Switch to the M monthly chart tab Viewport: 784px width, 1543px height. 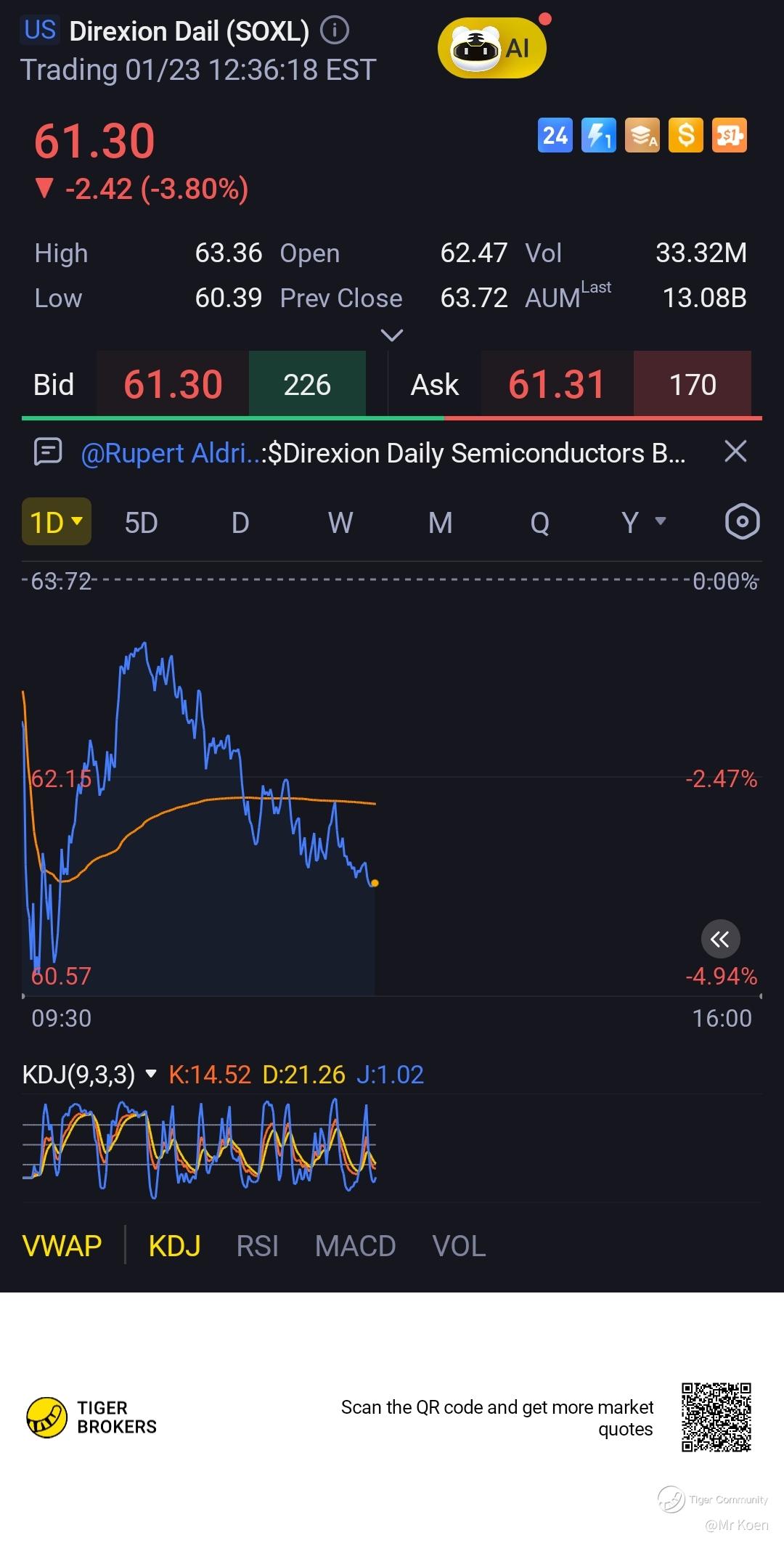pos(440,522)
